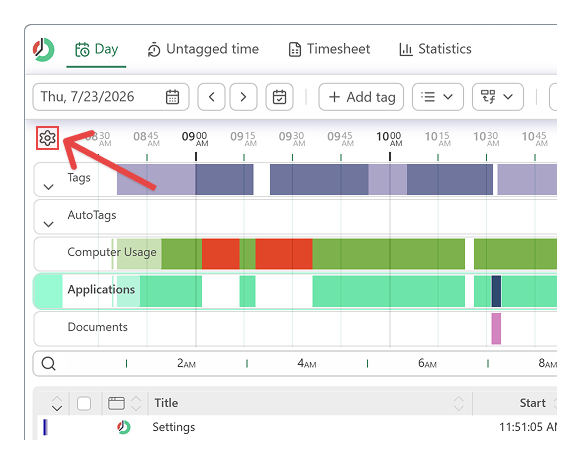The image size is (581, 464).
Task: Click the Add tag button
Action: tap(361, 97)
